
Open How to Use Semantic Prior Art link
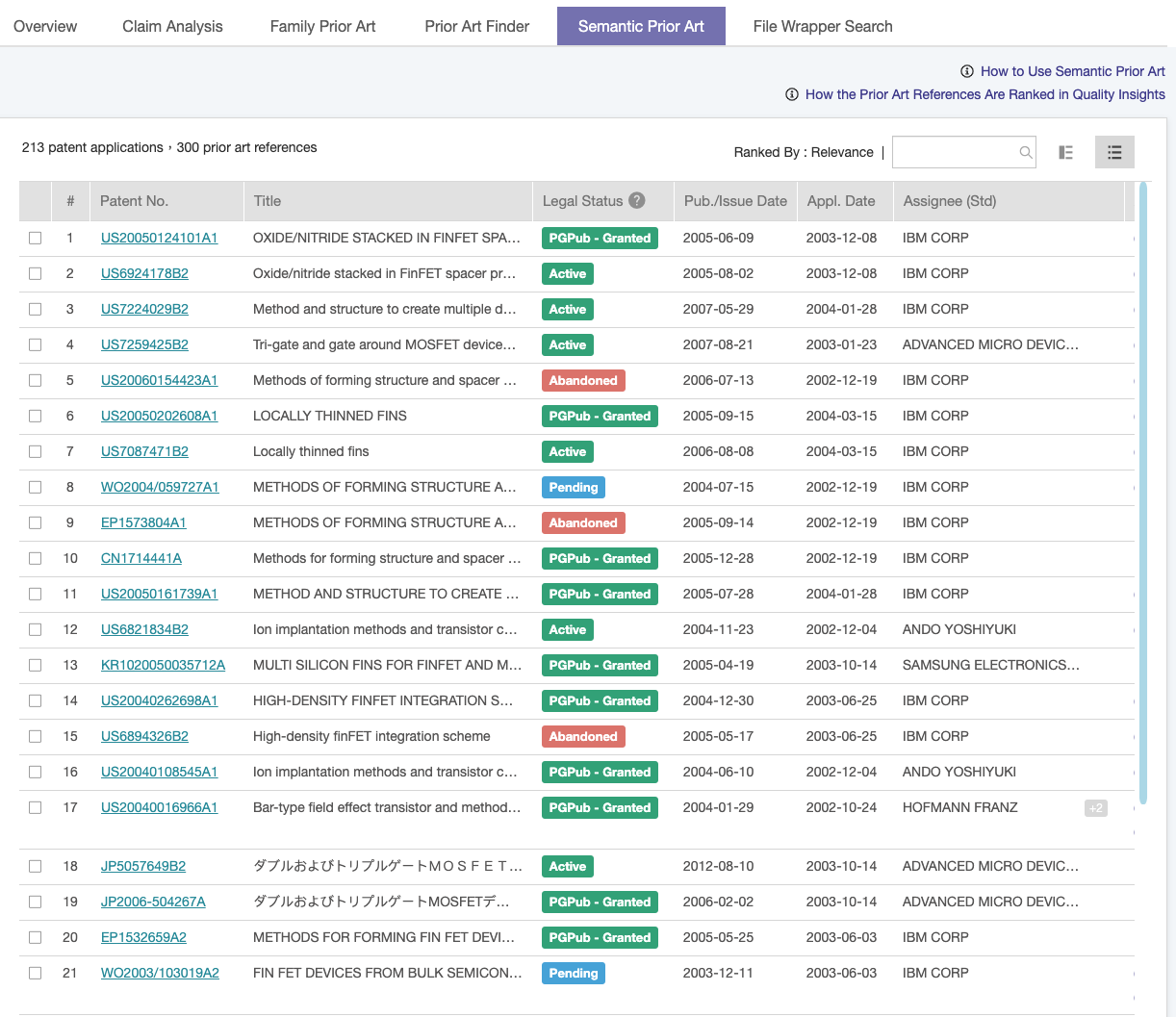click(1073, 71)
